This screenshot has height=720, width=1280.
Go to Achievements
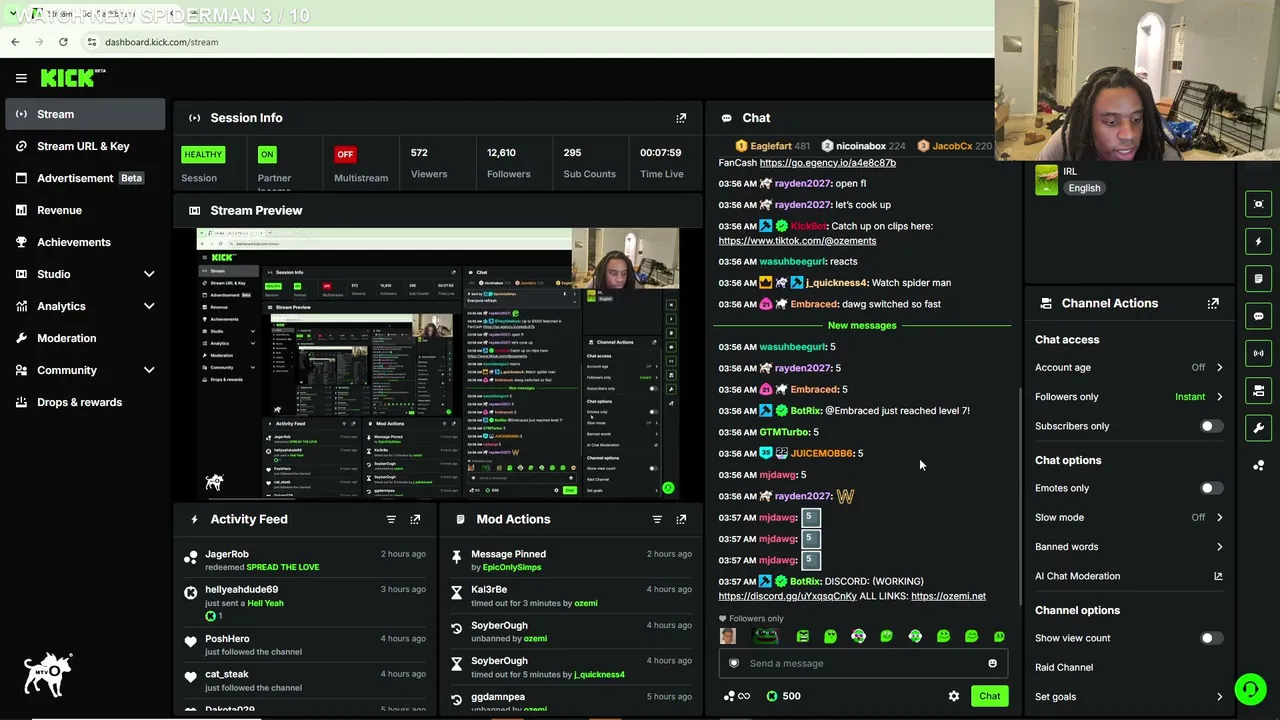point(85,242)
